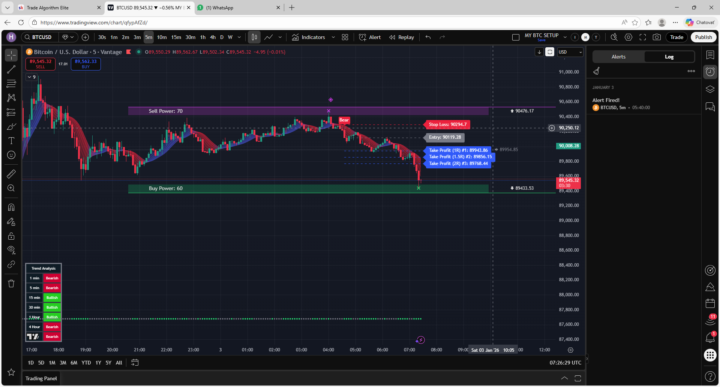The height and width of the screenshot is (387, 720).
Task: Switch to Trade Algorithm Elite browser tab
Action: (59, 8)
